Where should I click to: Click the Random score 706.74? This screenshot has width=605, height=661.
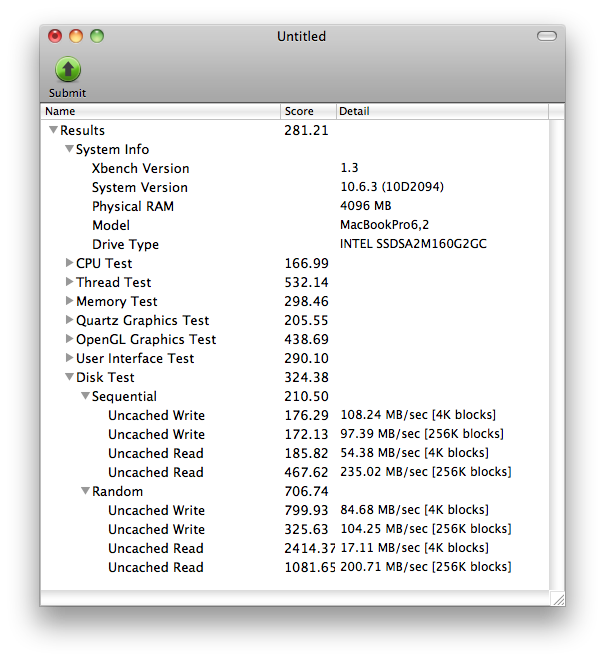pos(306,491)
